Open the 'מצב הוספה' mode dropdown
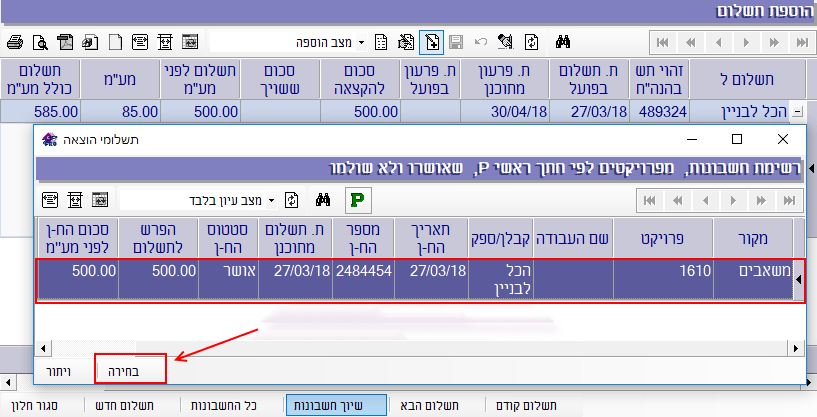The height and width of the screenshot is (417, 817). [361, 43]
